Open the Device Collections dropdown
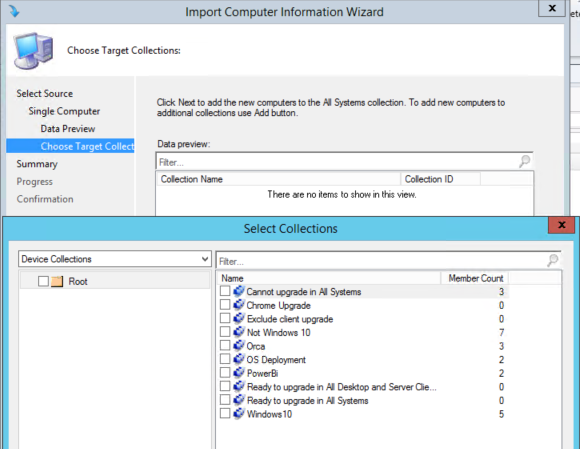 (x=115, y=259)
